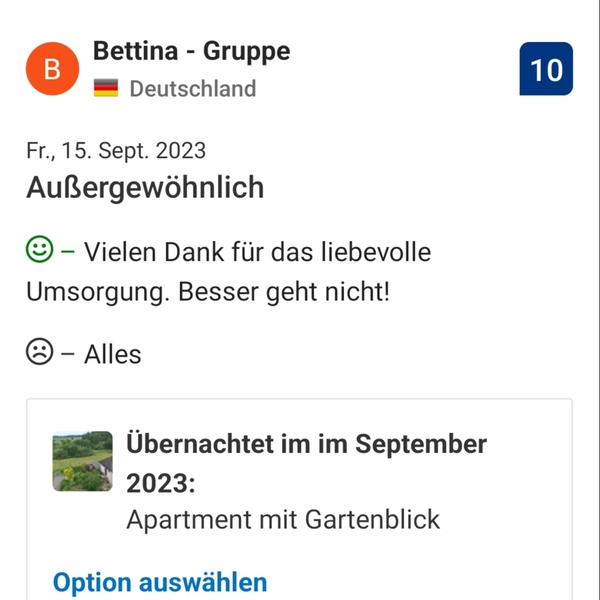600x600 pixels.
Task: Open the apartment garden view thumbnail
Action: pyautogui.click(x=82, y=461)
